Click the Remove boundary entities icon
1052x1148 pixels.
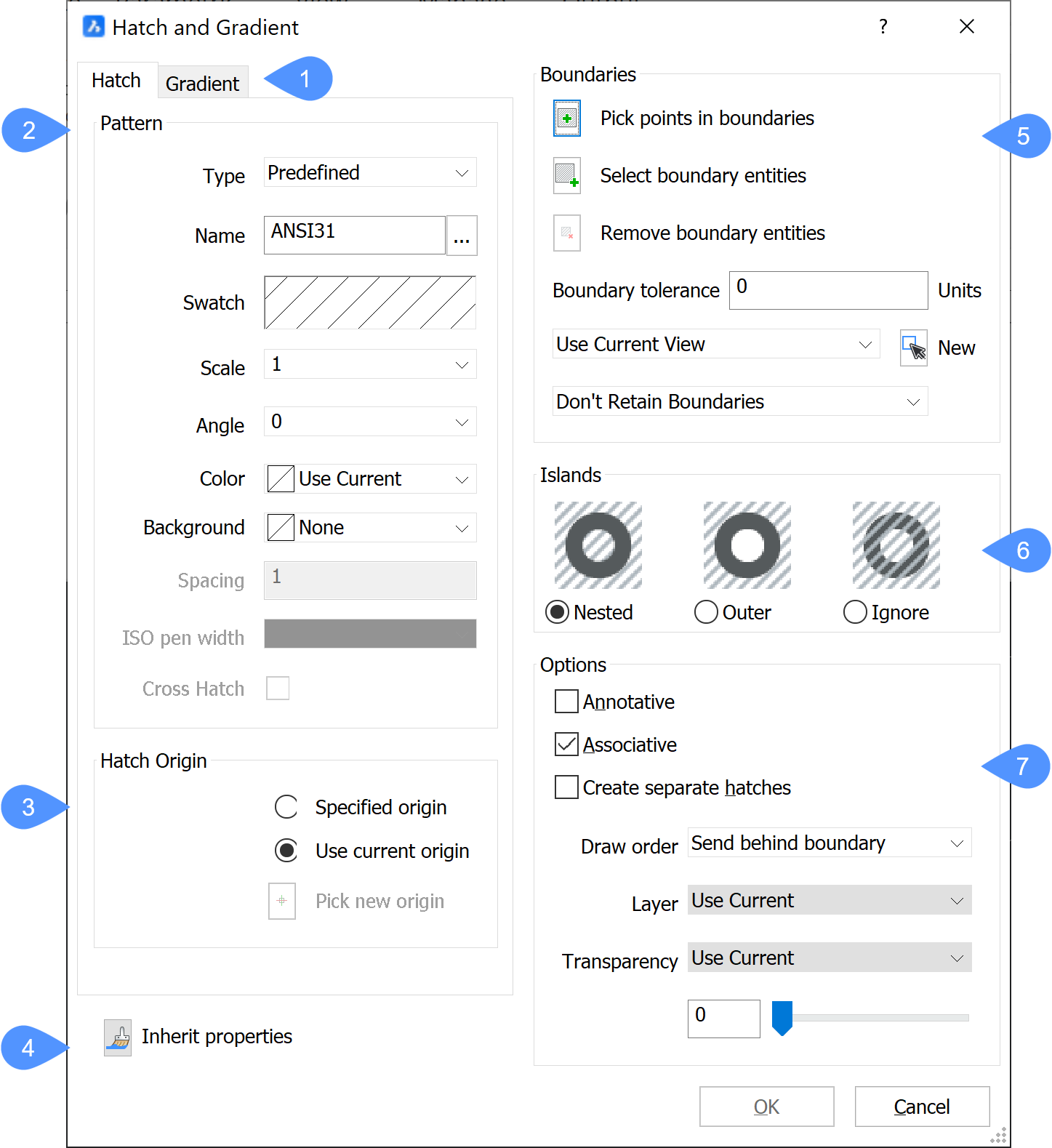pos(566,233)
